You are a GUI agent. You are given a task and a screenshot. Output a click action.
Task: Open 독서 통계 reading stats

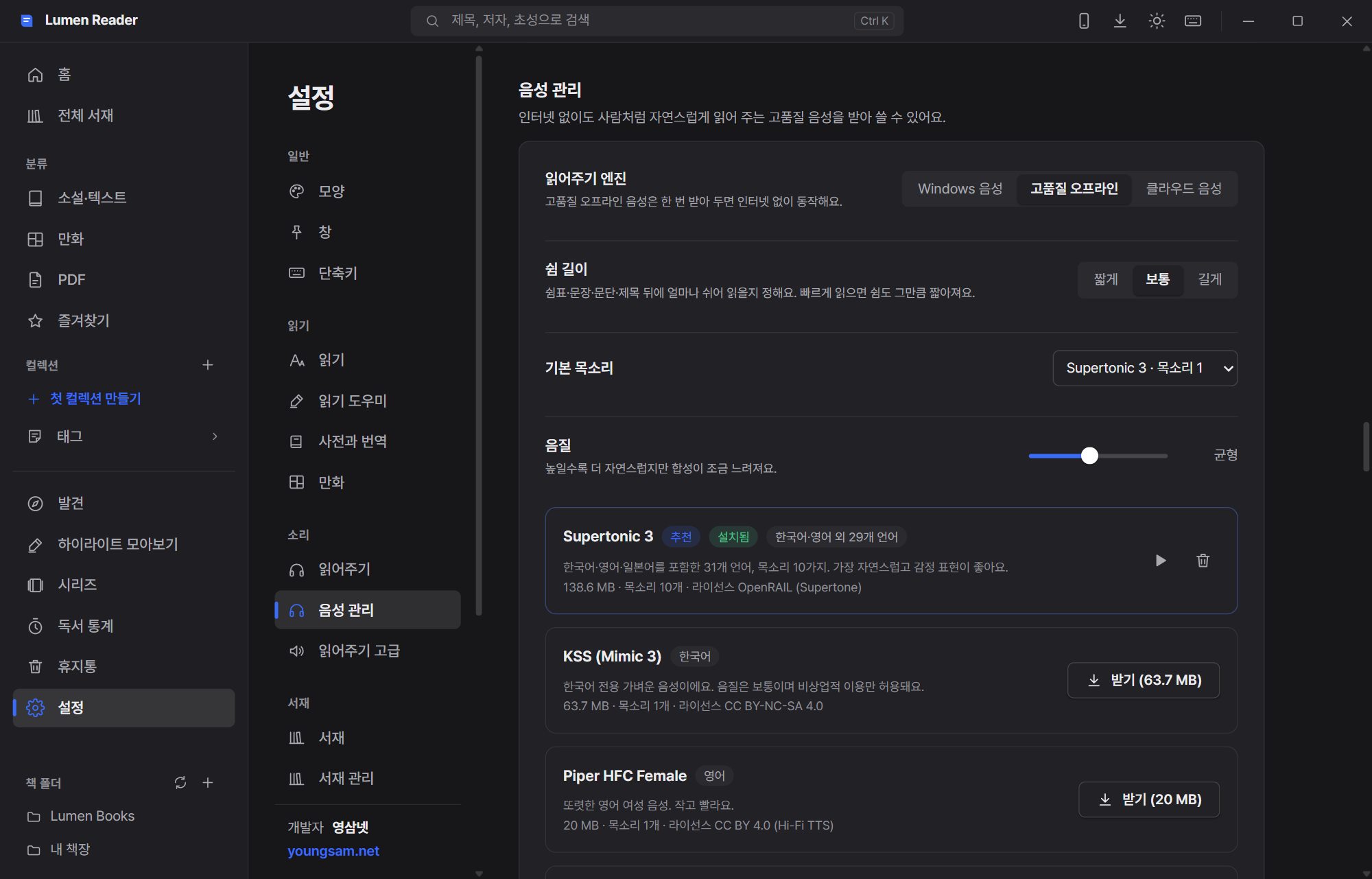click(123, 626)
